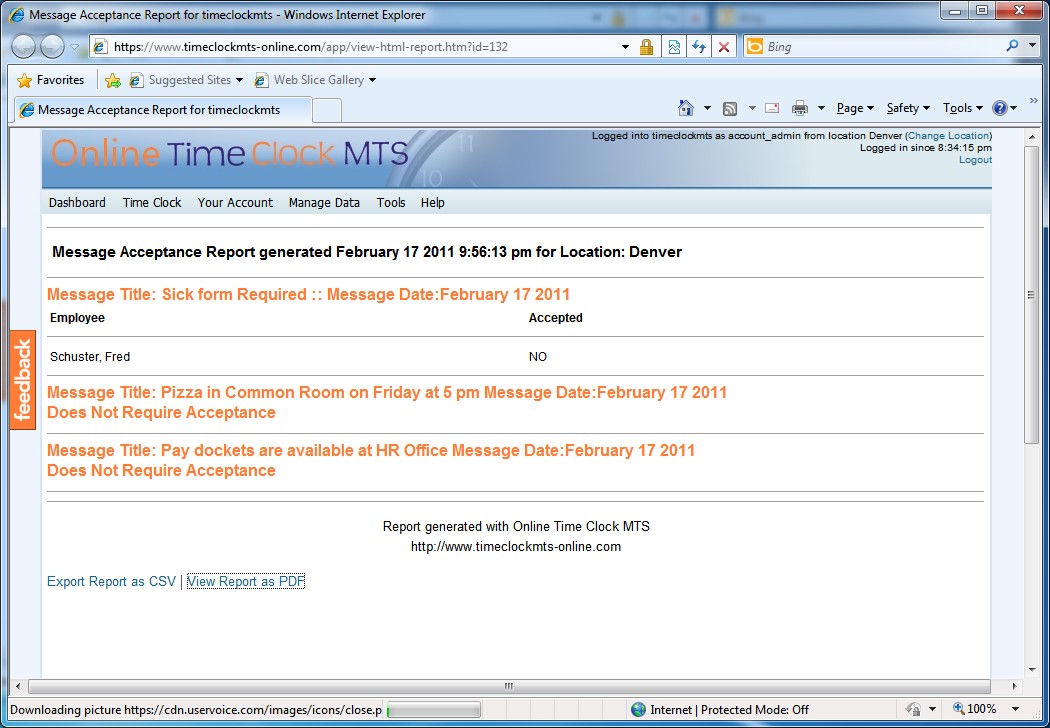Click the Add to Favorites Bar icon

pos(112,80)
